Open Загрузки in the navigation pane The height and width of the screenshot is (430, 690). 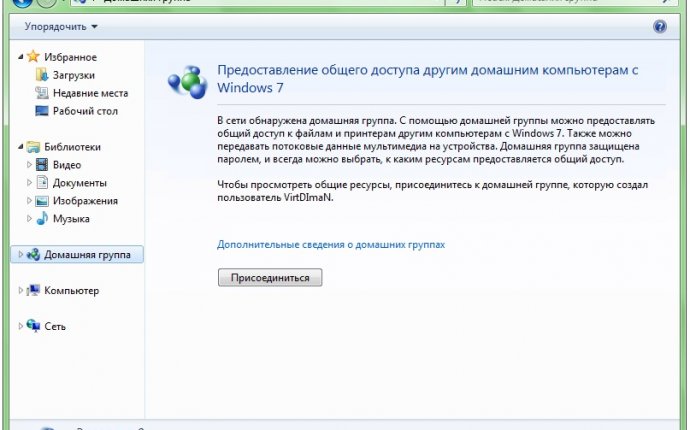tap(73, 75)
